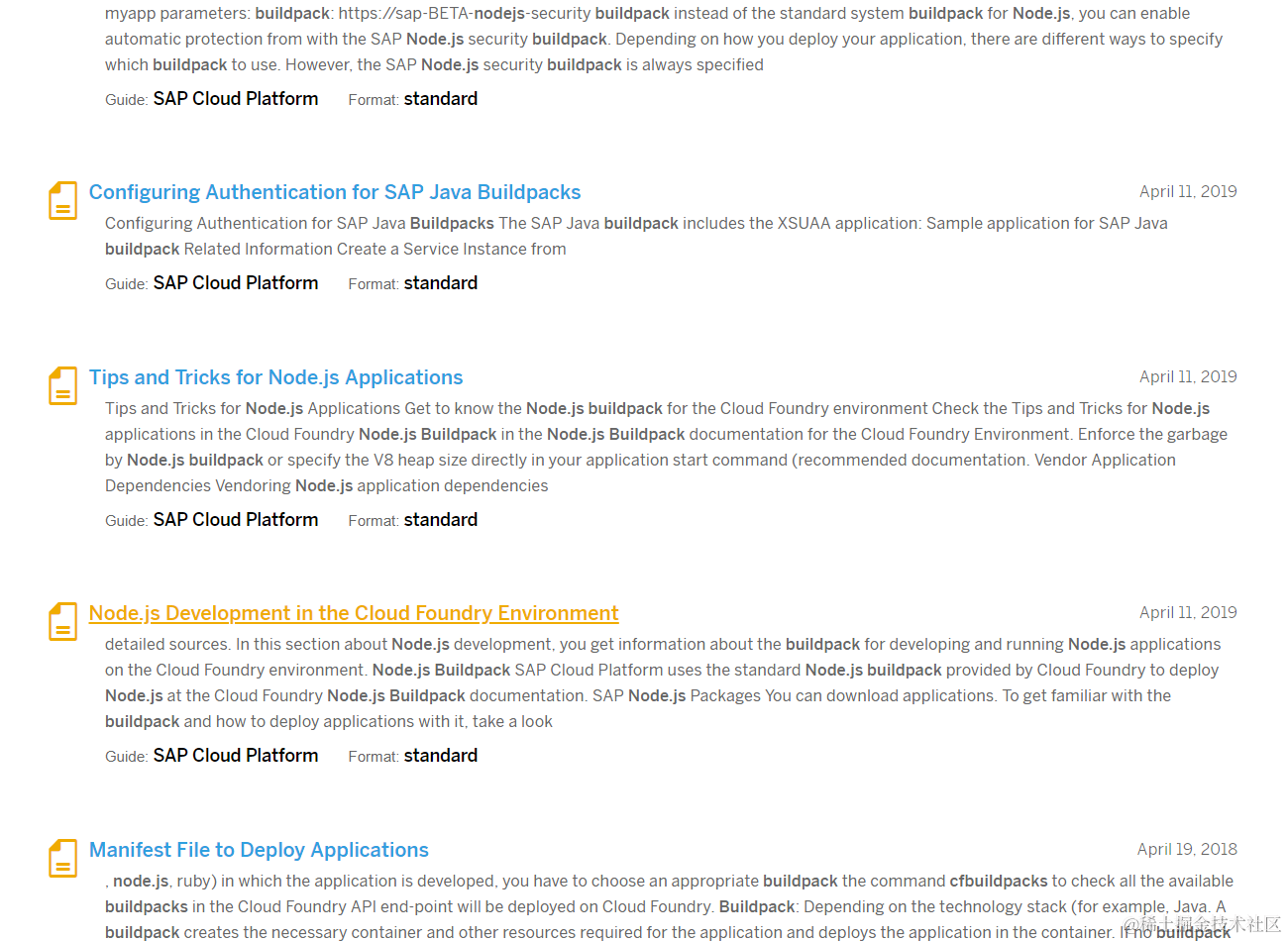Screen dimensions: 1288x941
Task: Click the snippet text starting 'Configuring Authentication for SAP Java Buildpacks The'
Action: (x=636, y=236)
